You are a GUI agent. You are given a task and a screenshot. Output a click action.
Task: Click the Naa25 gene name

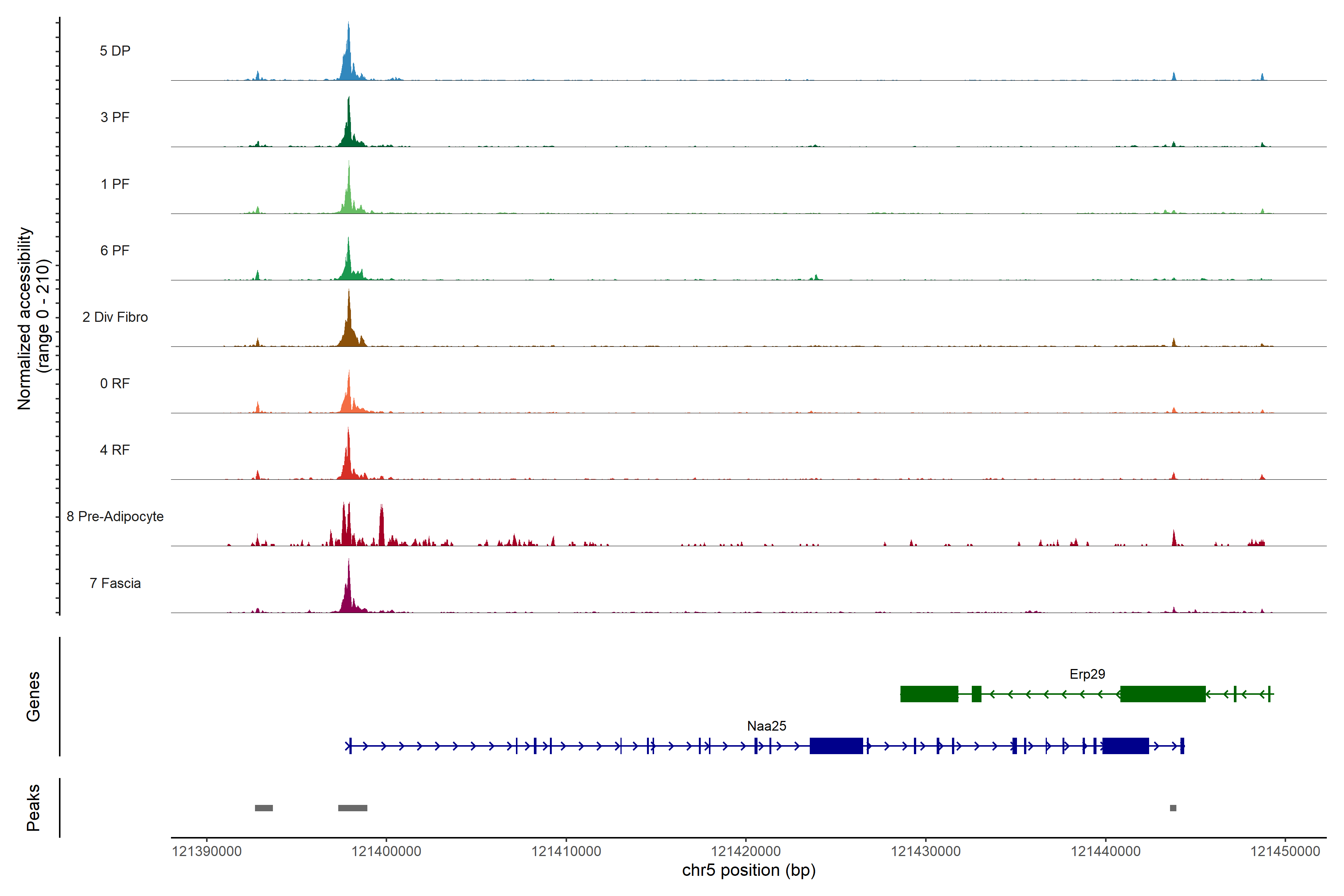(766, 726)
